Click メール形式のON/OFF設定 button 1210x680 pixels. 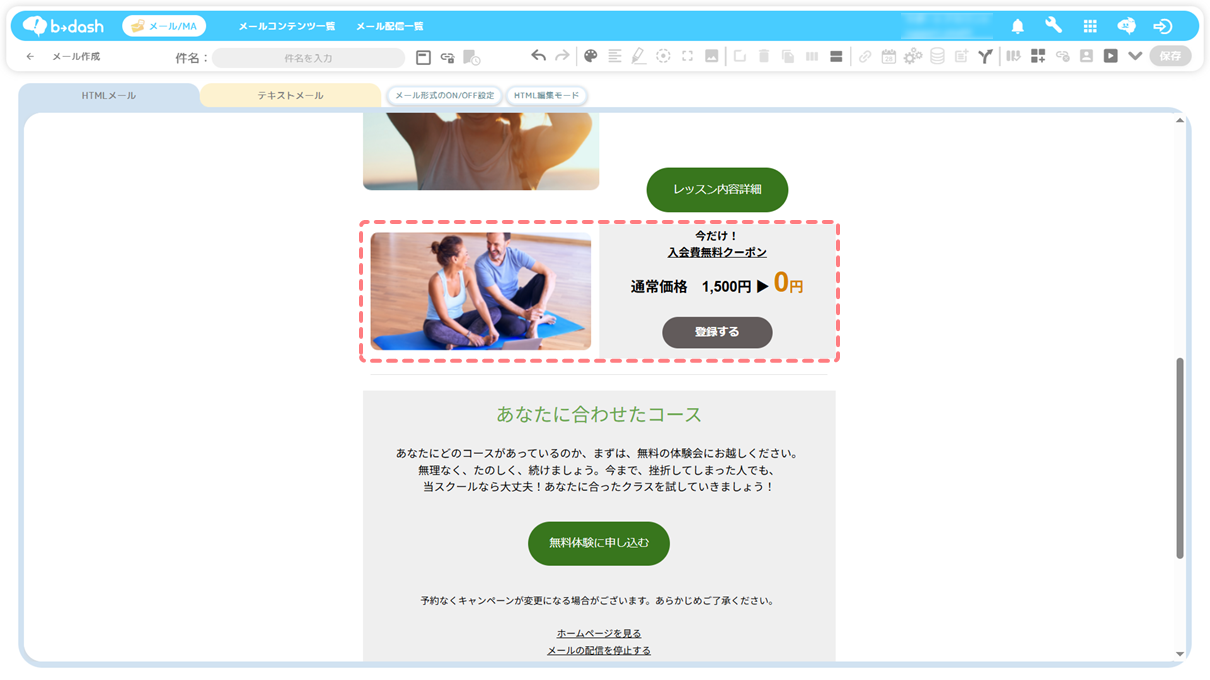444,96
